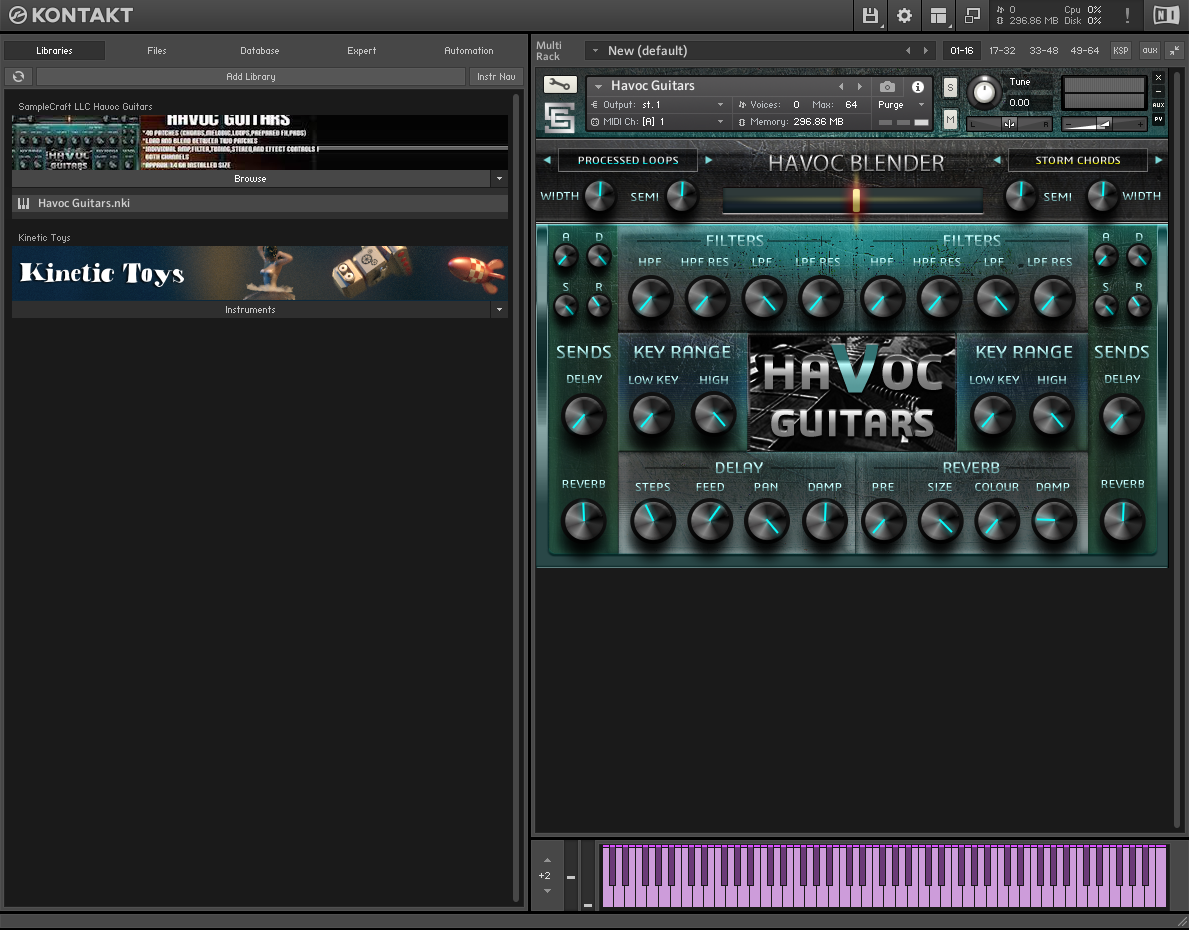Click the Add Library button
The height and width of the screenshot is (930, 1189).
pos(251,77)
